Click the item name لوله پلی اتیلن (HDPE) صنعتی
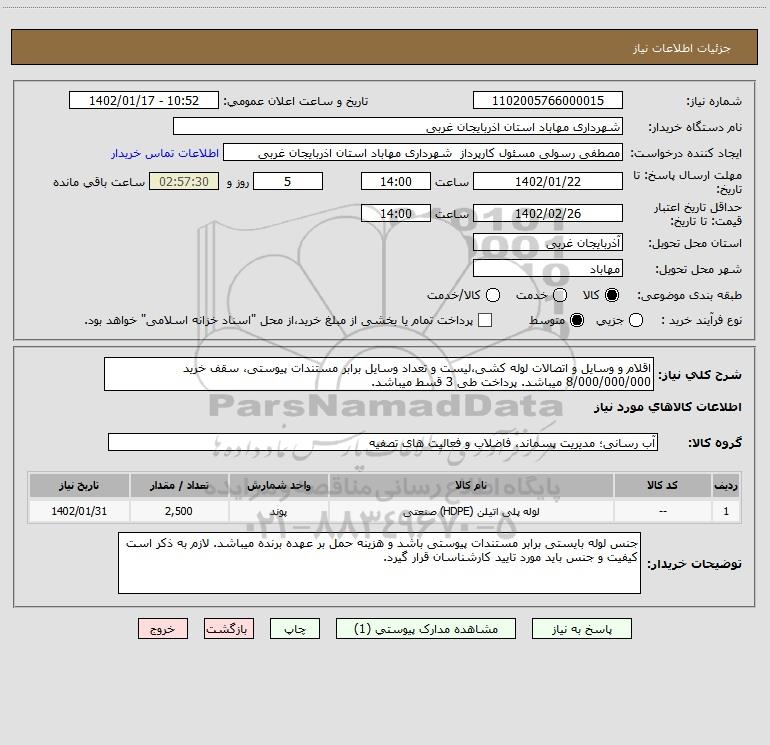The image size is (770, 745). (x=471, y=512)
